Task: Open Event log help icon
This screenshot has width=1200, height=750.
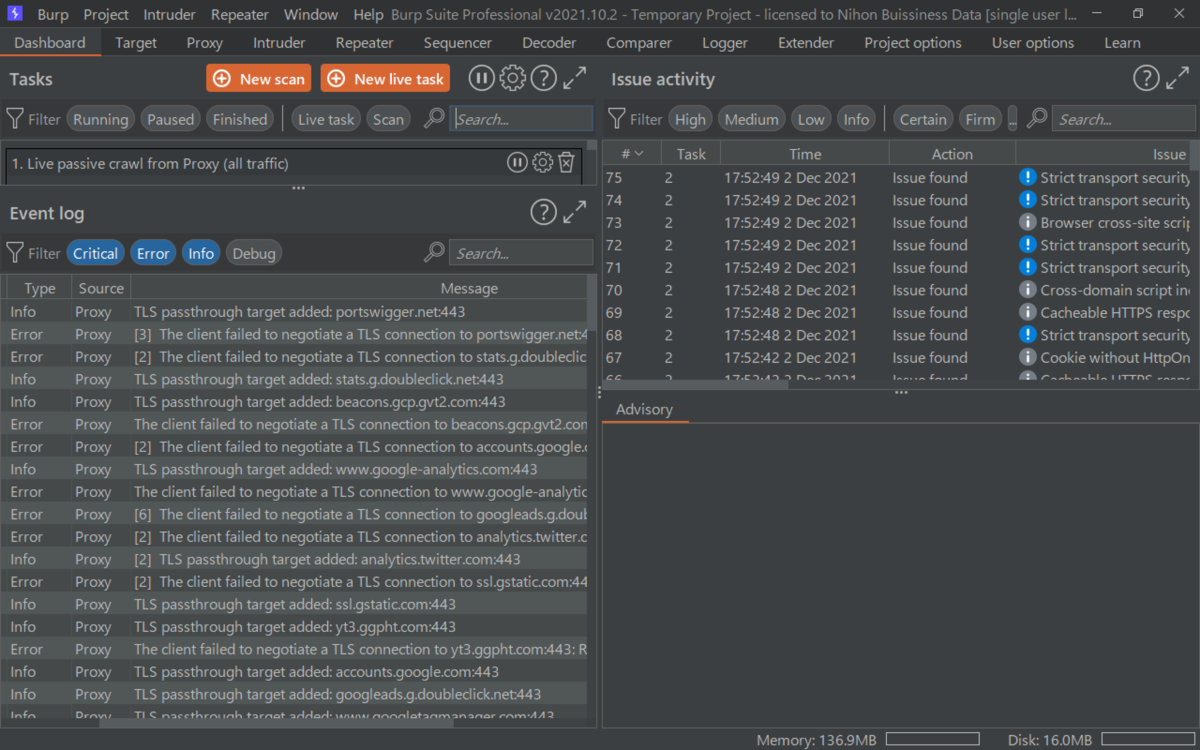Action: tap(543, 212)
